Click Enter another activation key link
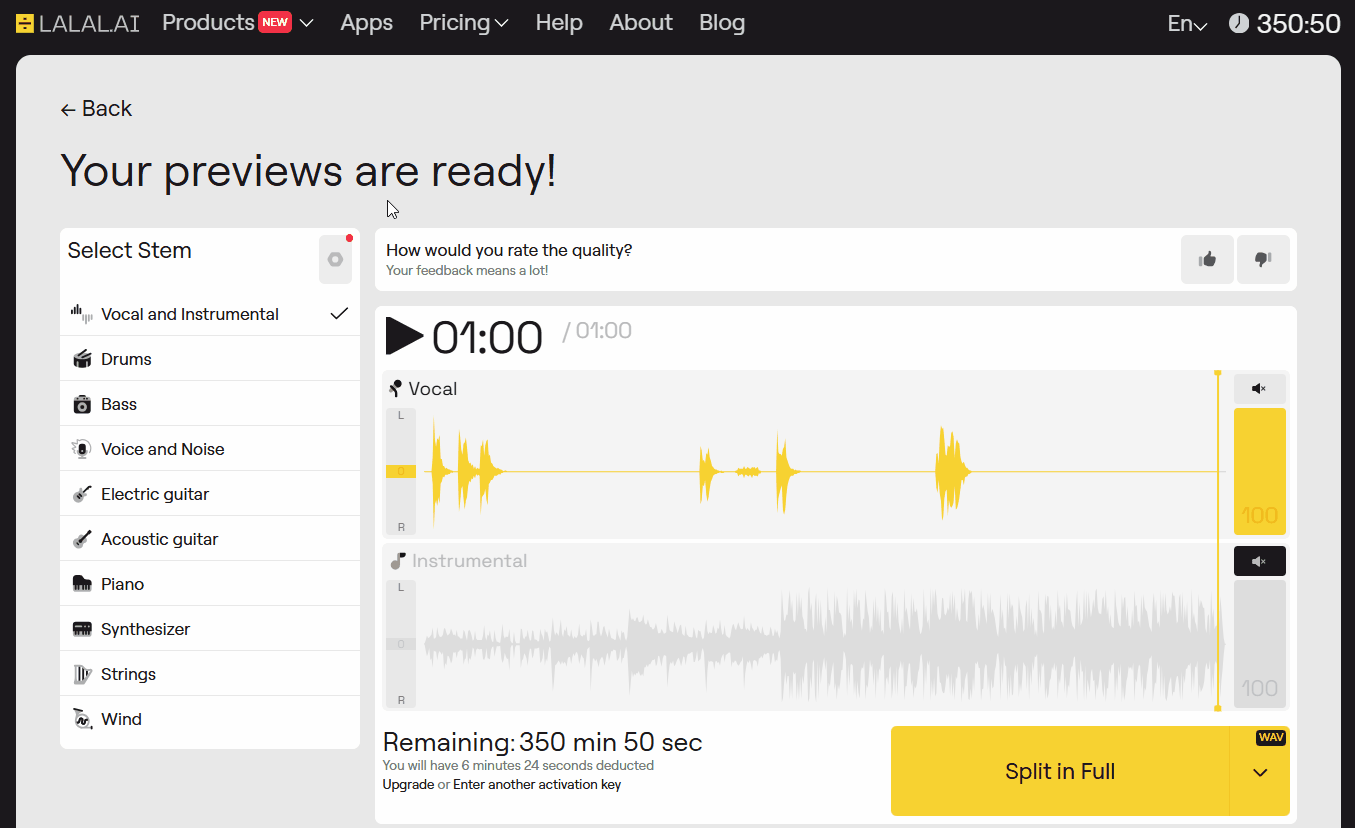 click(537, 785)
